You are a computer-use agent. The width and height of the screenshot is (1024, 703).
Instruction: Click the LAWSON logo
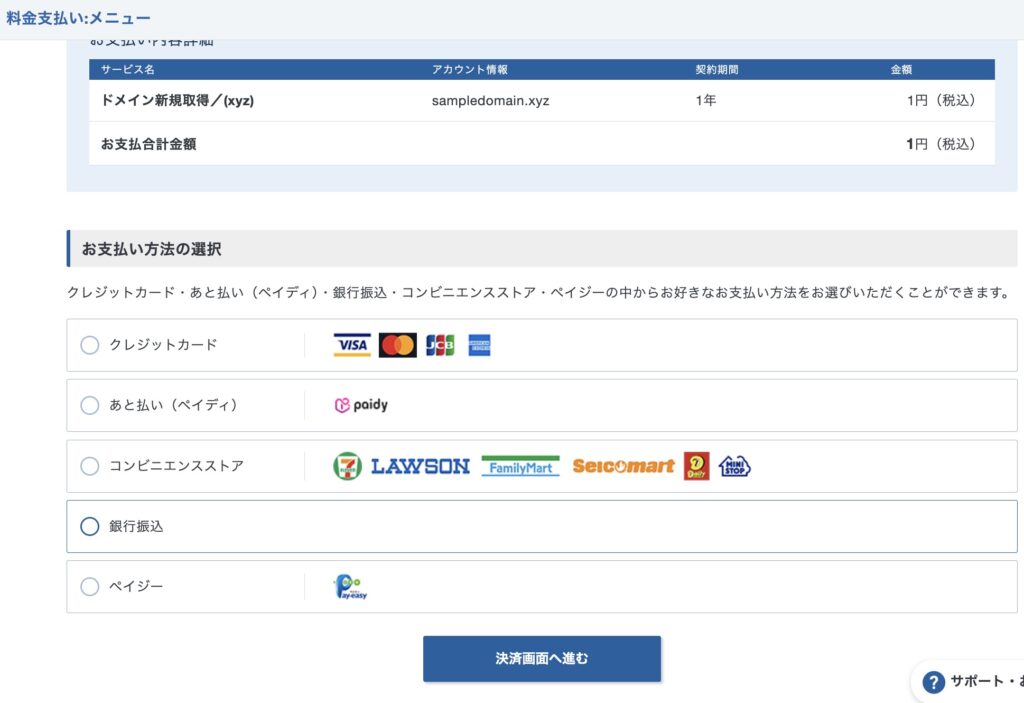[x=420, y=466]
